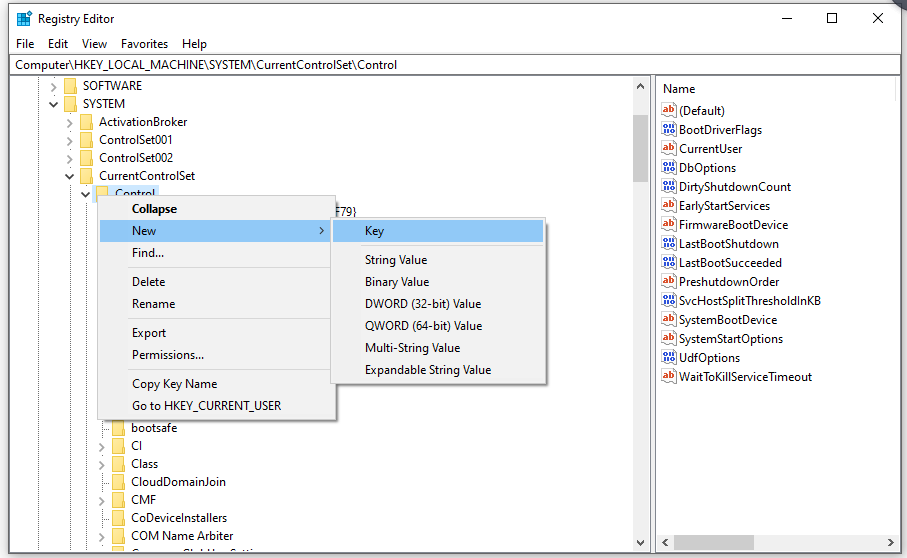Choose Multi-String Value
The image size is (907, 558).
438,348
